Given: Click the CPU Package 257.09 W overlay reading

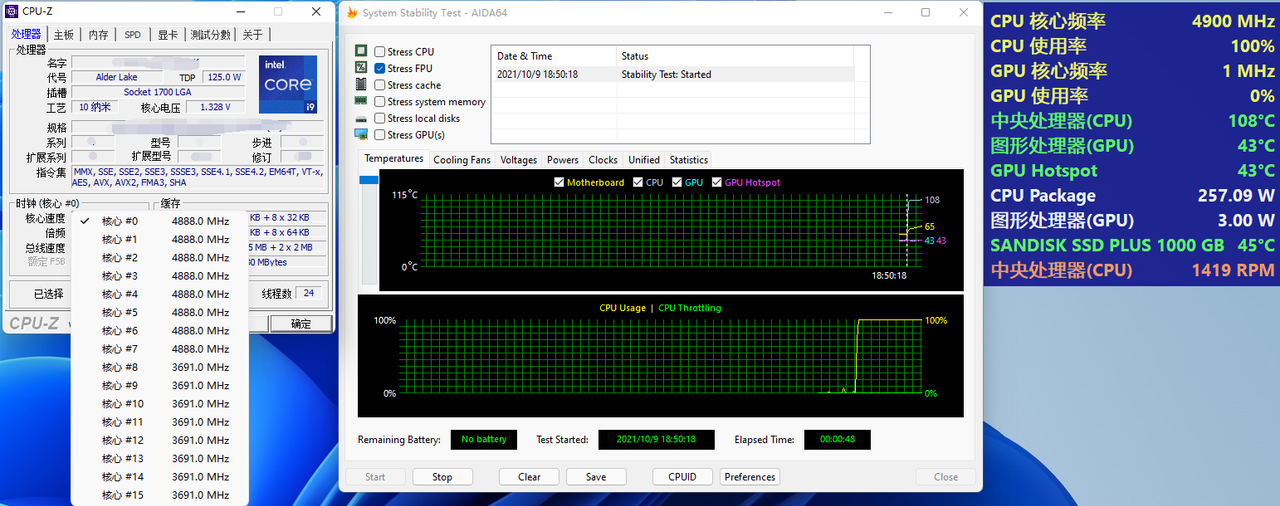Looking at the screenshot, I should pos(1132,196).
